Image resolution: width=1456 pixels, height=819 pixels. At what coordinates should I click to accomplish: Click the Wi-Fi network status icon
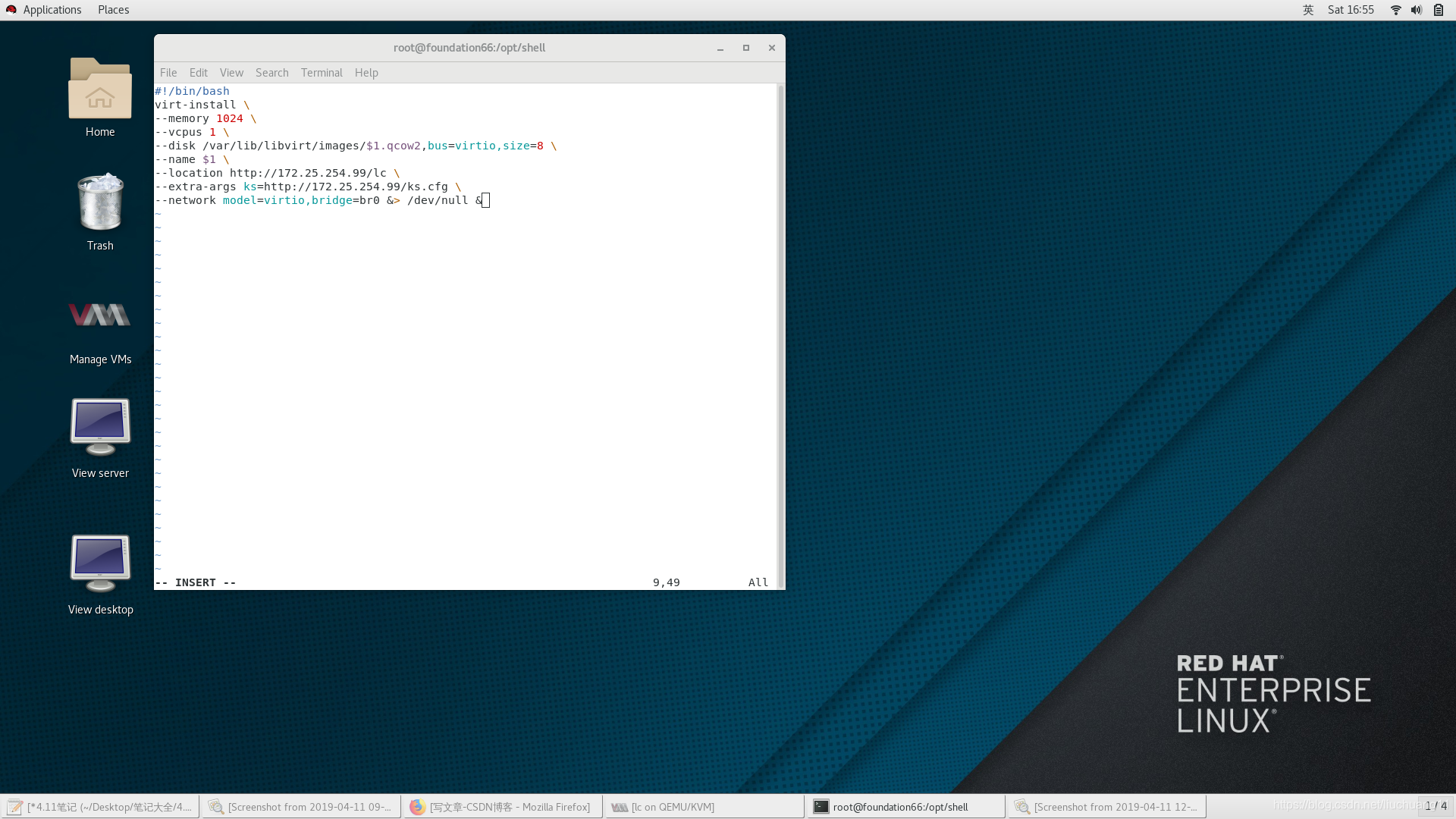coord(1395,10)
